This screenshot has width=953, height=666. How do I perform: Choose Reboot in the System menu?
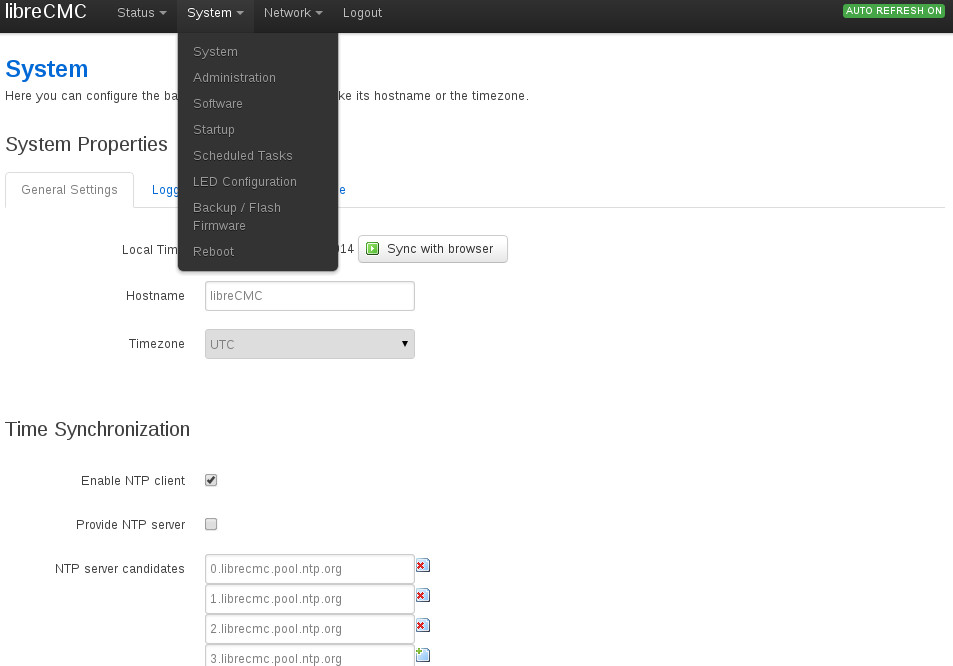(213, 252)
